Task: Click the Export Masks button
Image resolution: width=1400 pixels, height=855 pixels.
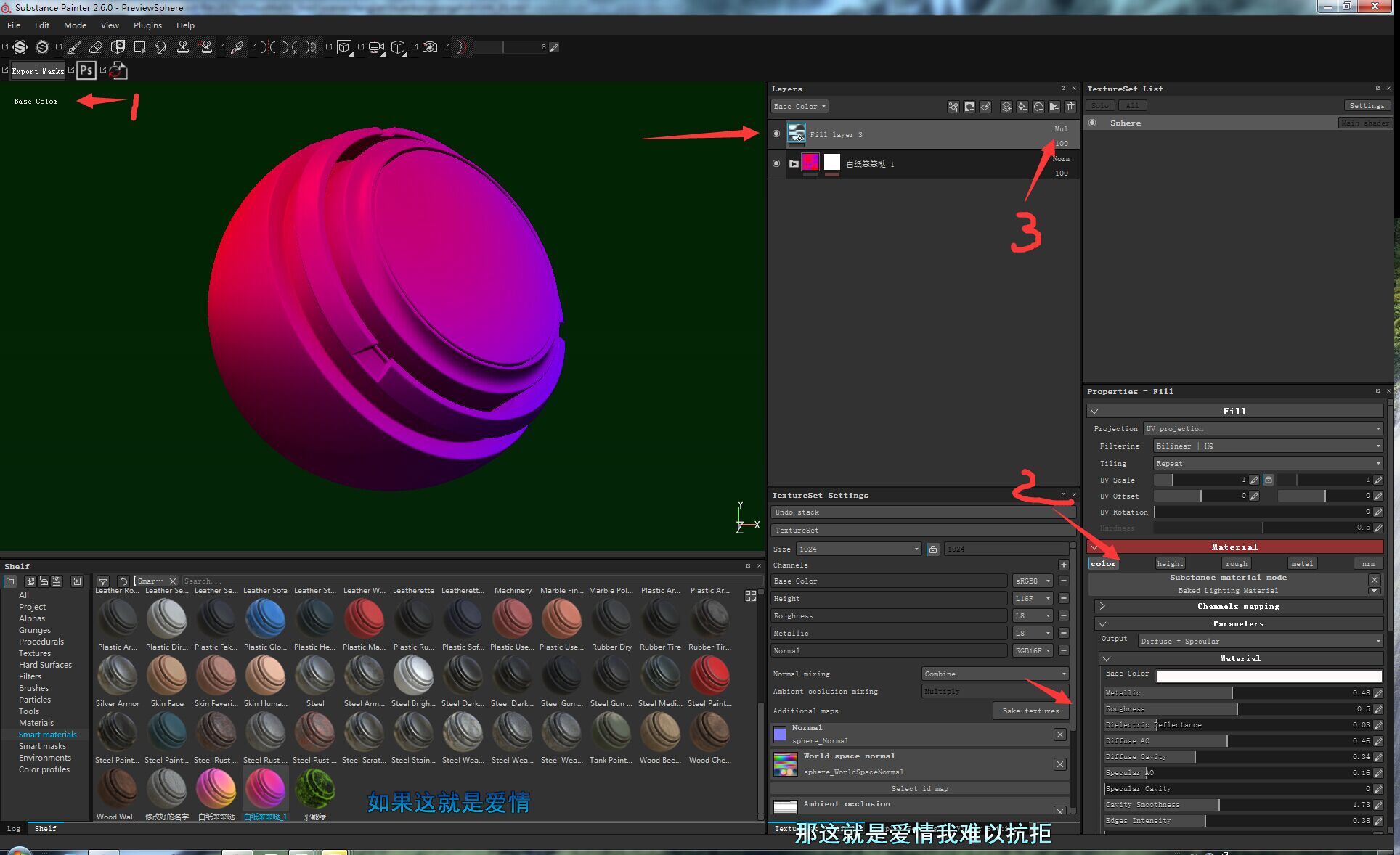Action: [x=38, y=70]
